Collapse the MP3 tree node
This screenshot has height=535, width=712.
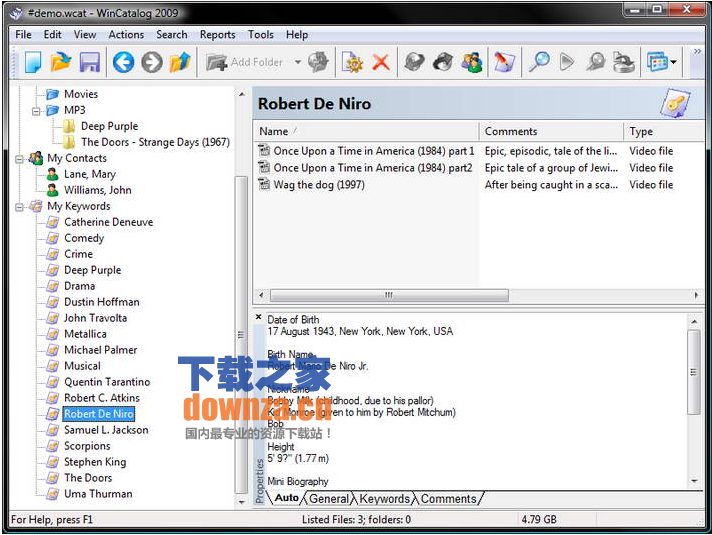(36, 111)
